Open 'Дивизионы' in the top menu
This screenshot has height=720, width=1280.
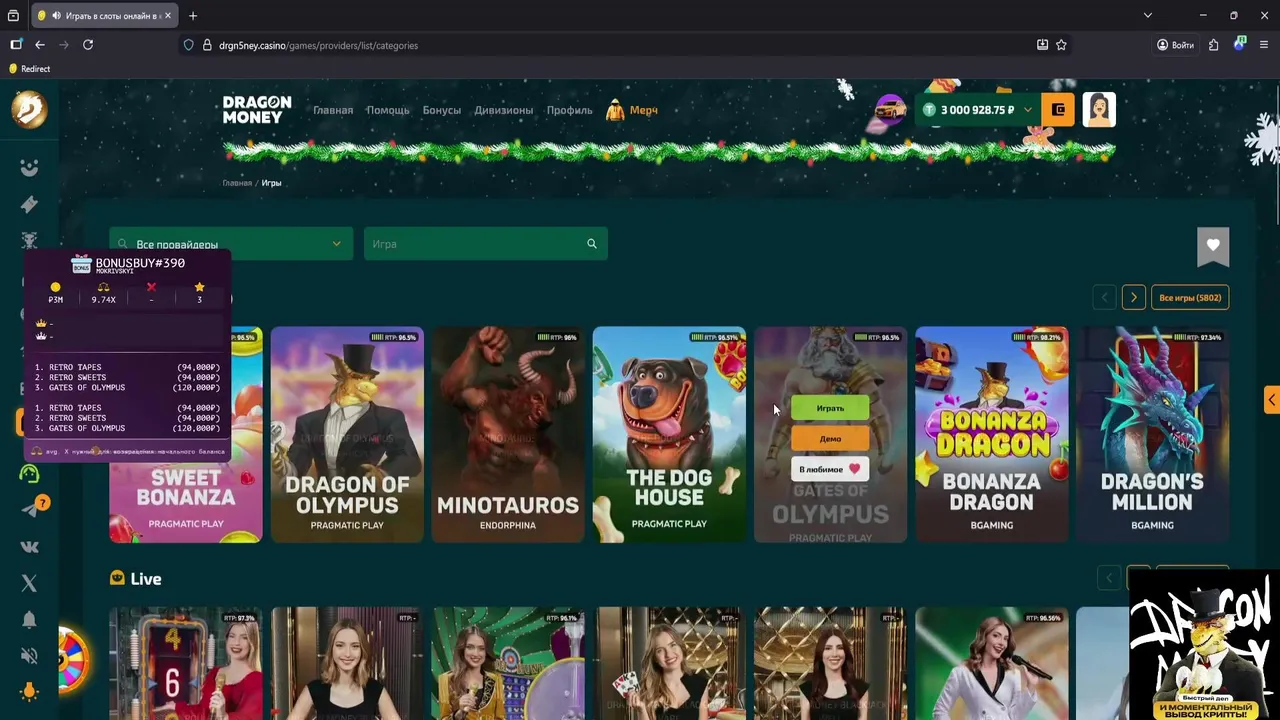(x=504, y=110)
